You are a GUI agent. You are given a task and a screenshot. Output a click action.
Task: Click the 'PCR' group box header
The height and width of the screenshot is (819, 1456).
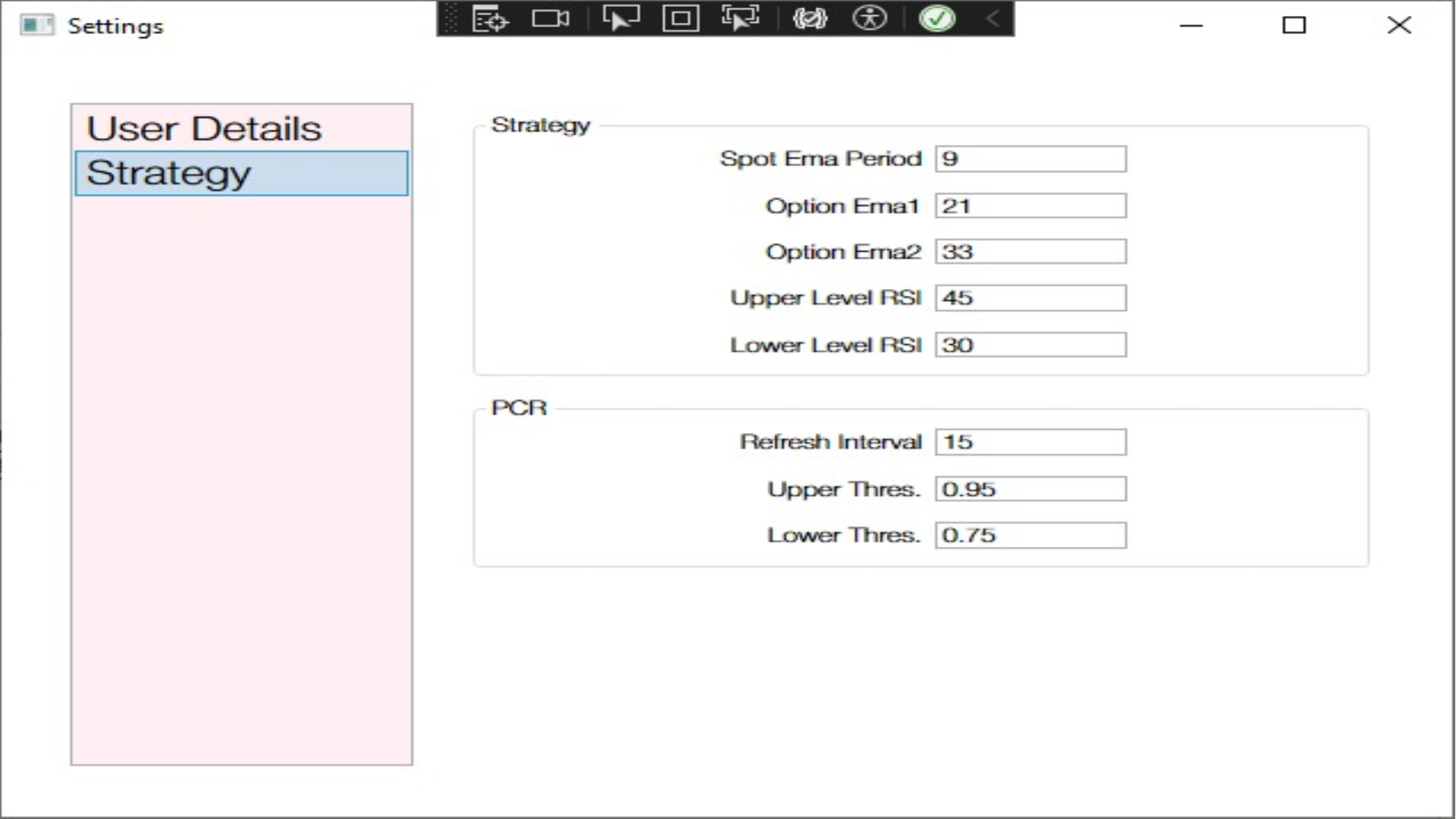[x=519, y=408]
